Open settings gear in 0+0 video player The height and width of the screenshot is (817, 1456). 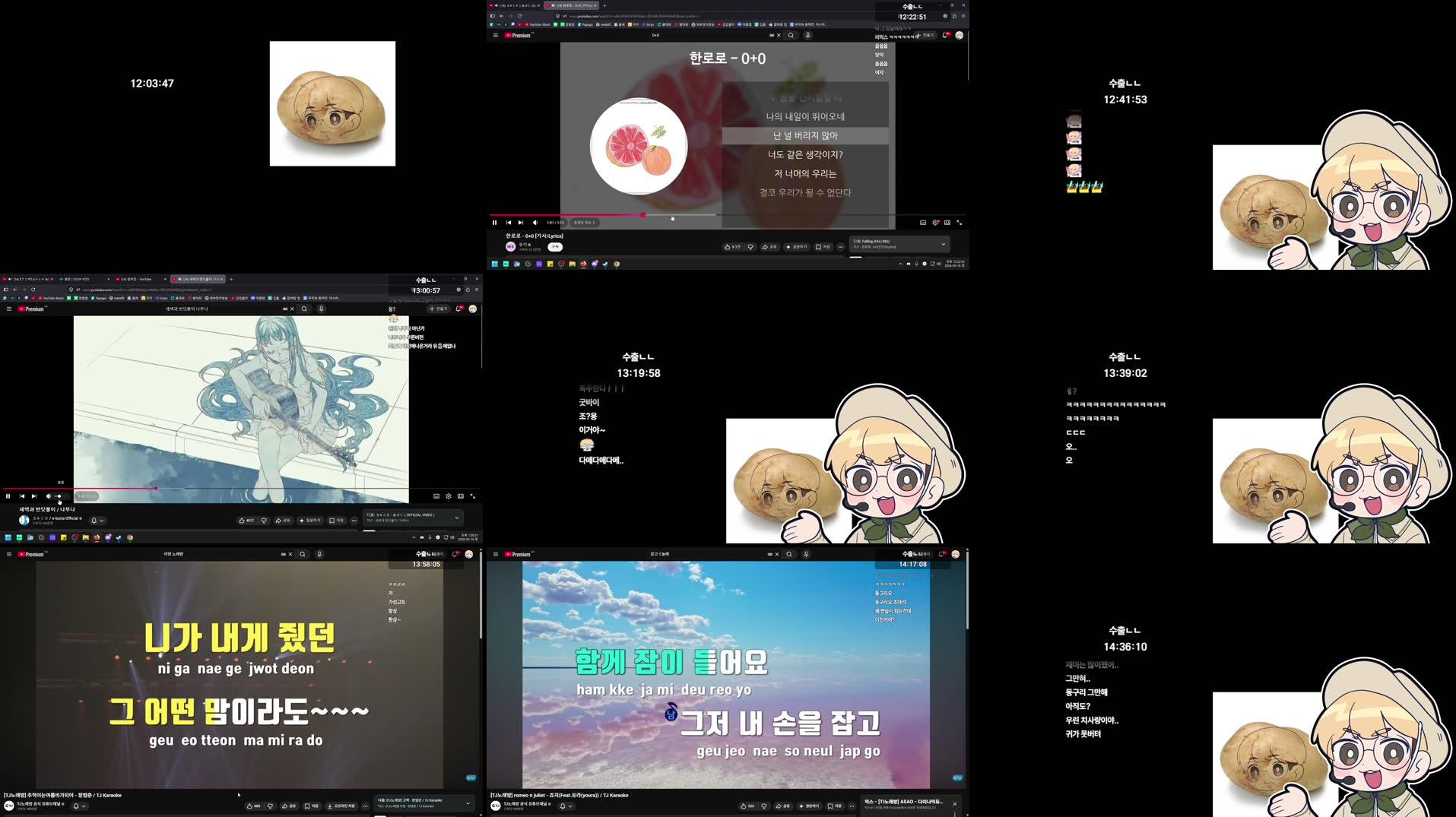click(x=935, y=223)
